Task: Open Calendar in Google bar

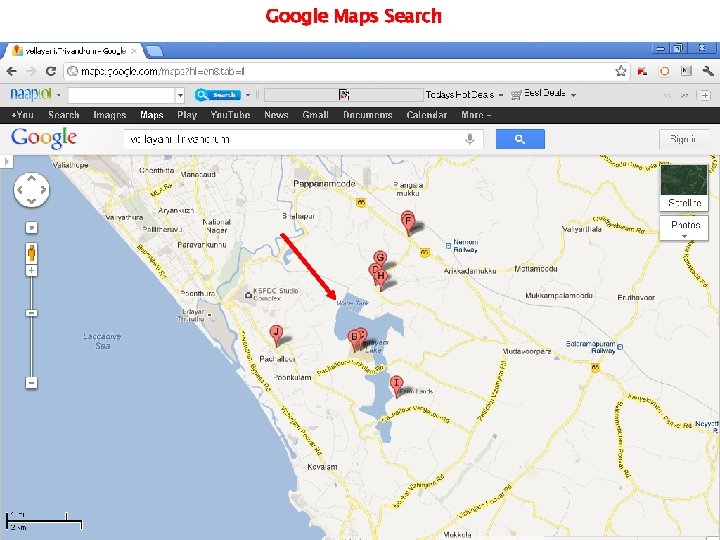Action: click(x=427, y=115)
